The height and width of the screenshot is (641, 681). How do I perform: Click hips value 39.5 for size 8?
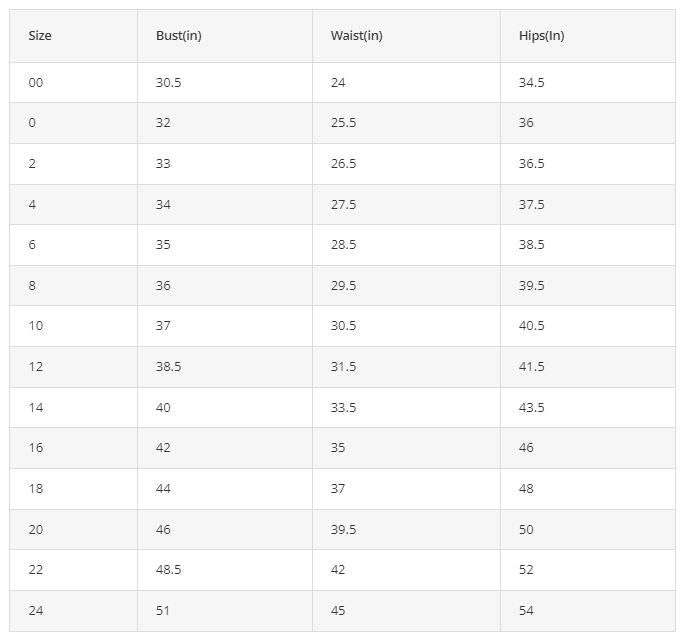[x=532, y=285]
